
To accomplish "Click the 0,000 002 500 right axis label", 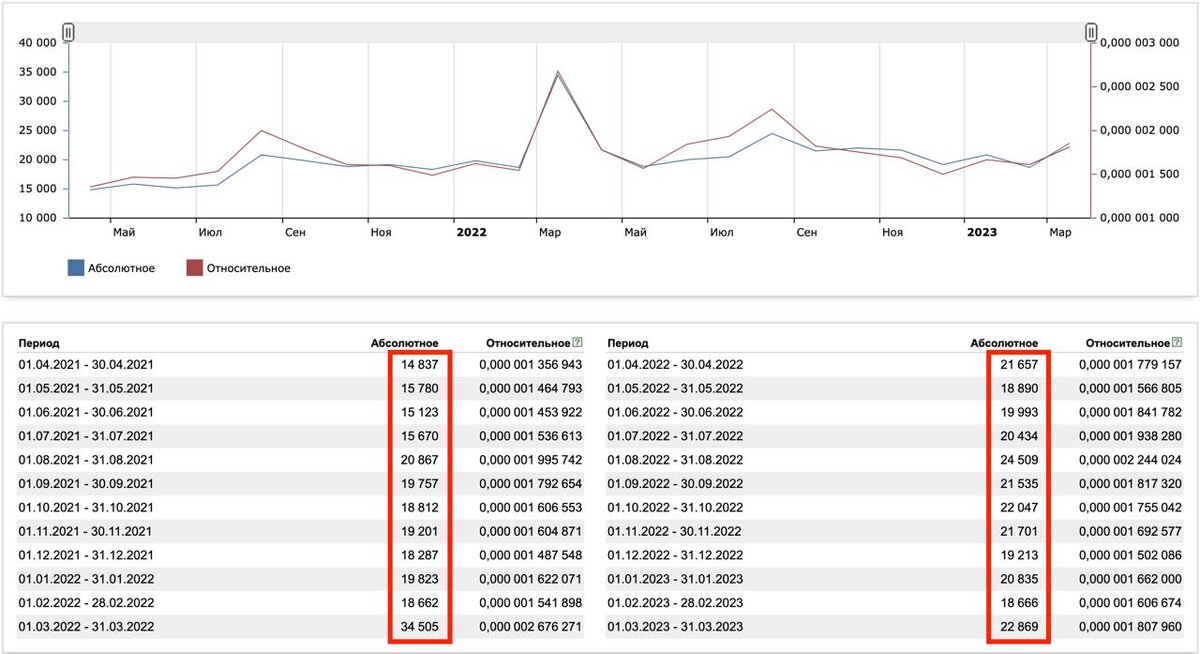I will (1141, 87).
